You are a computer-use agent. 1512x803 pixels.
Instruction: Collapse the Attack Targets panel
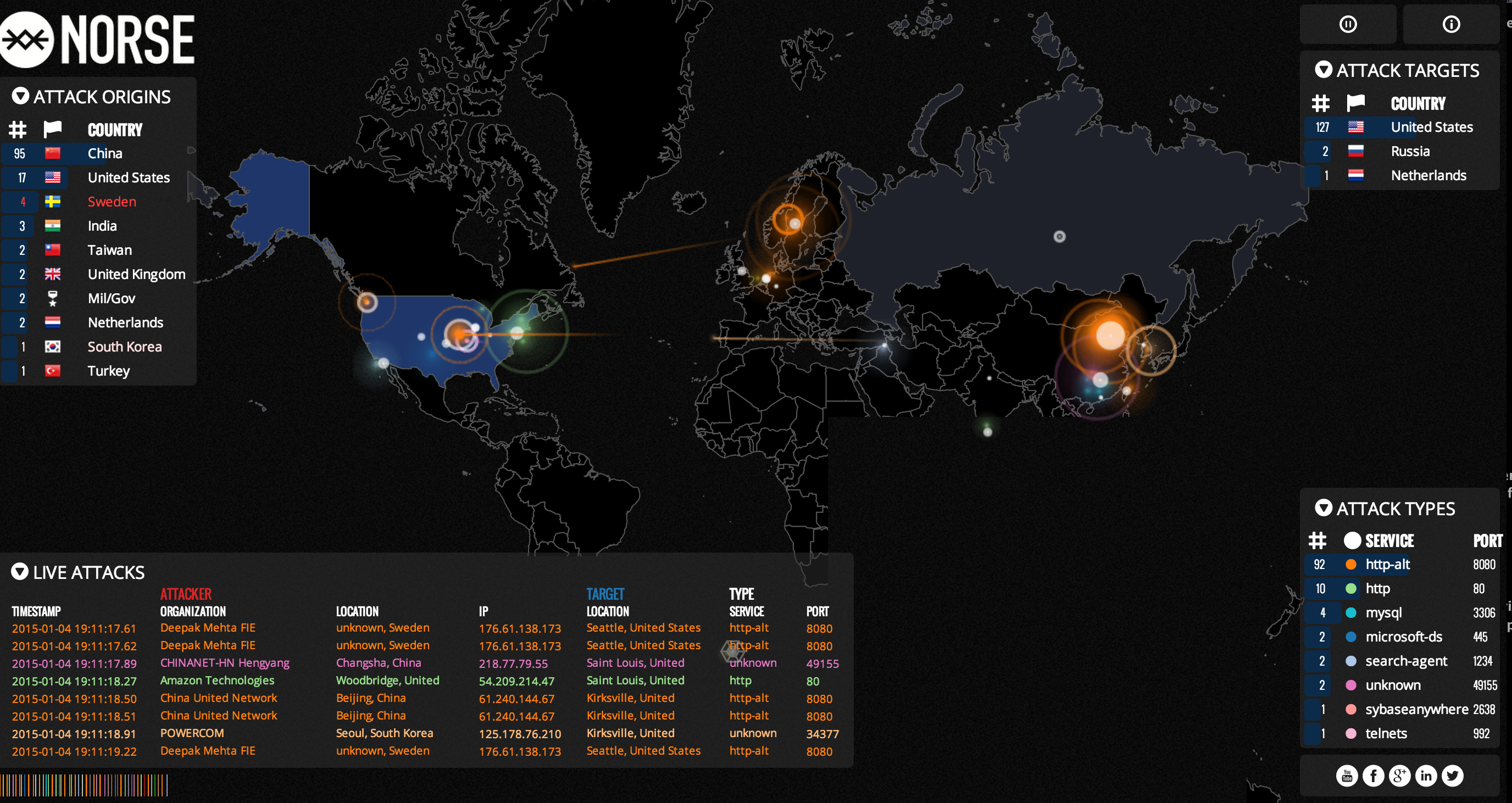tap(1323, 70)
